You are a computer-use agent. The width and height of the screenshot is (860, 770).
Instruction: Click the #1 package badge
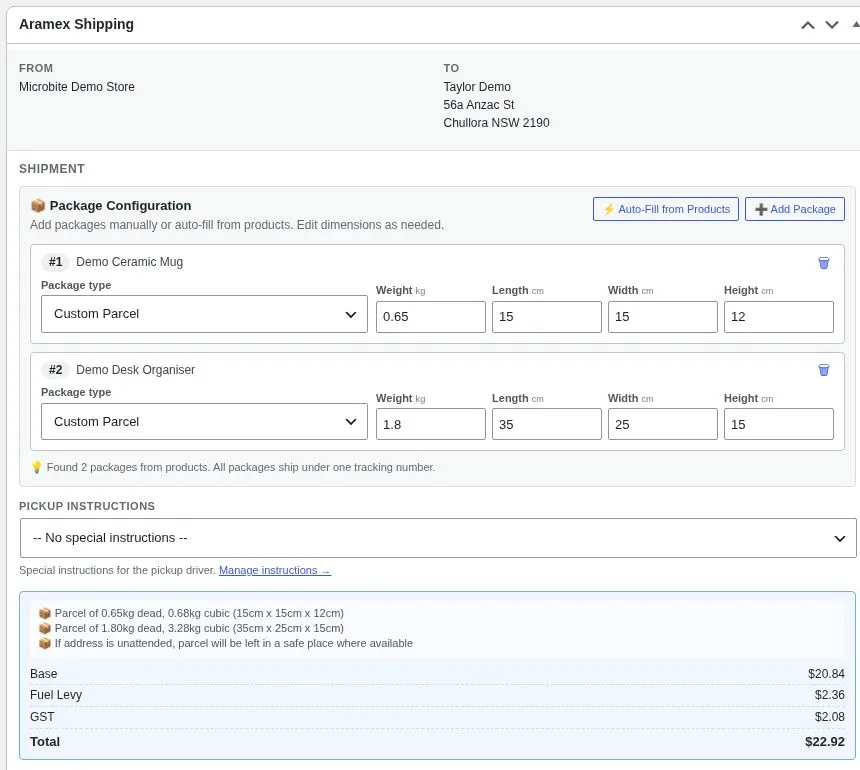tap(55, 262)
